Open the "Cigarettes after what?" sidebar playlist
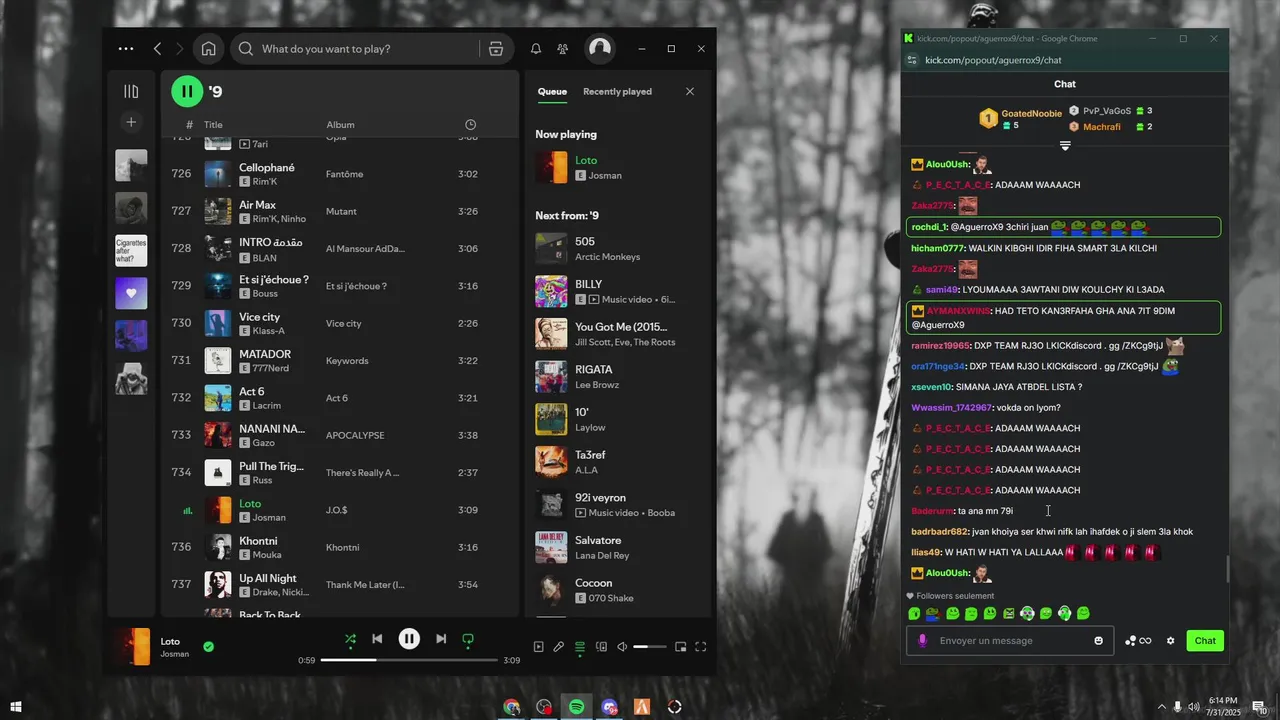The width and height of the screenshot is (1280, 720). pos(131,251)
